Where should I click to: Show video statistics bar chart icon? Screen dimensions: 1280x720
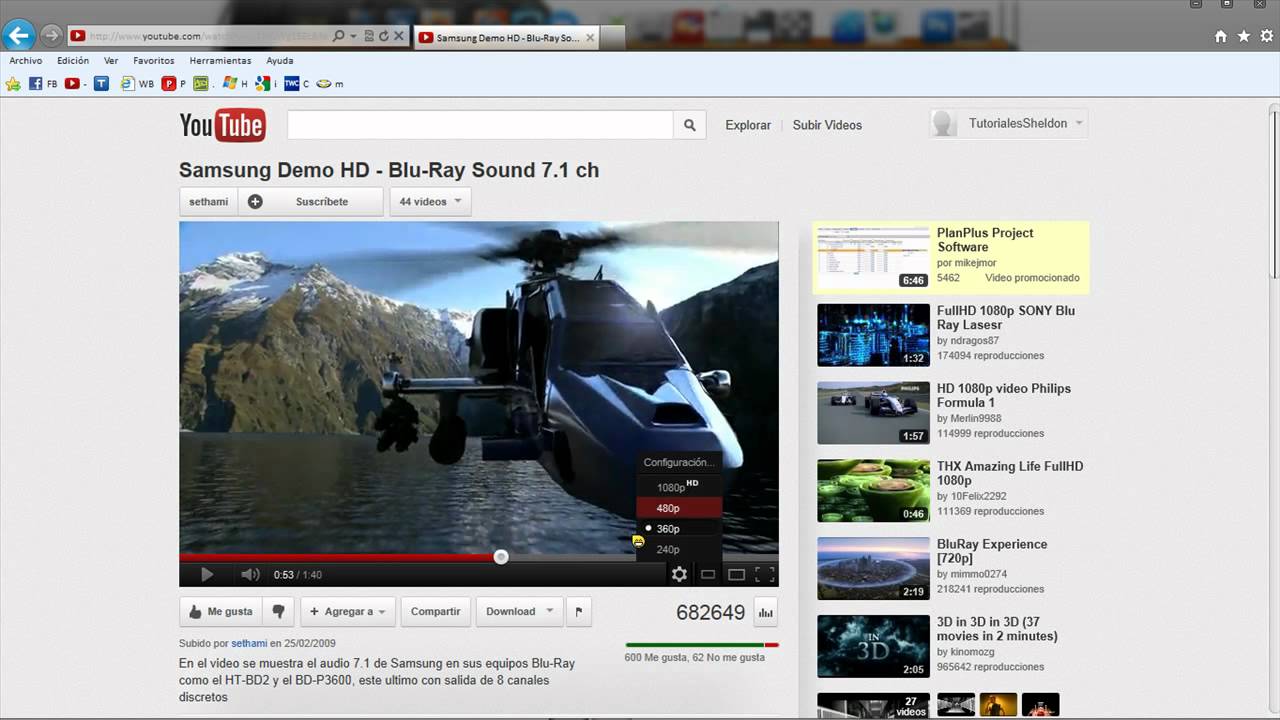click(x=766, y=612)
